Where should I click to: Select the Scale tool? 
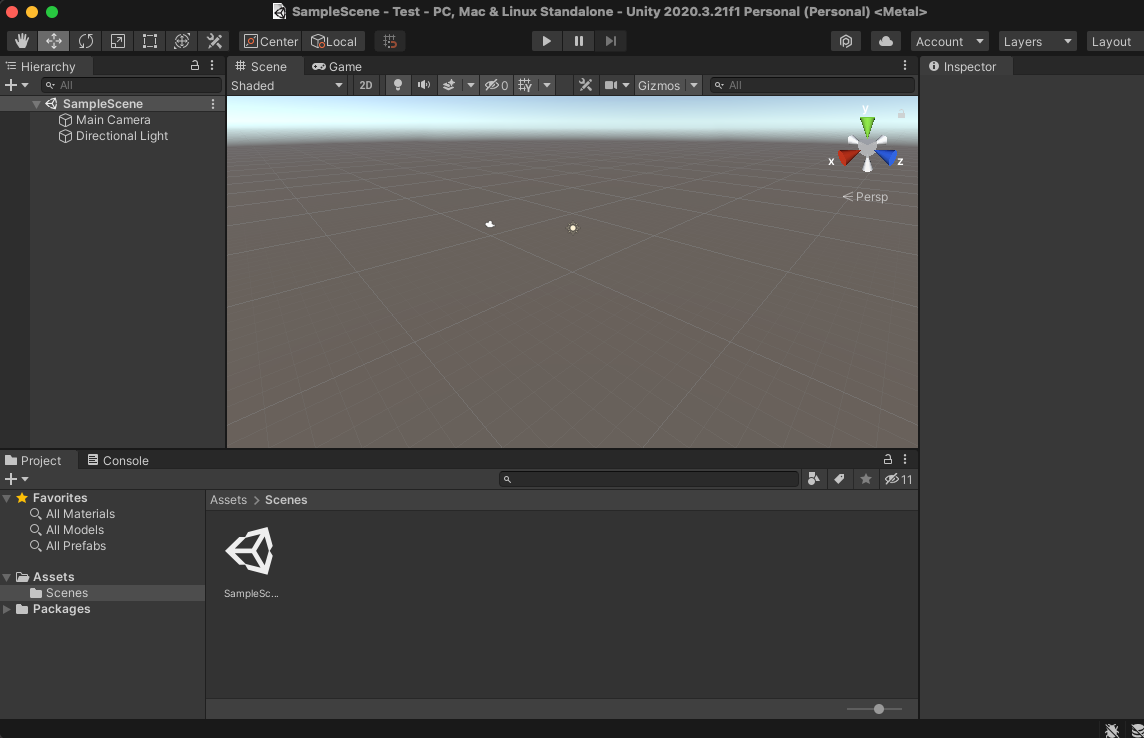[x=118, y=41]
